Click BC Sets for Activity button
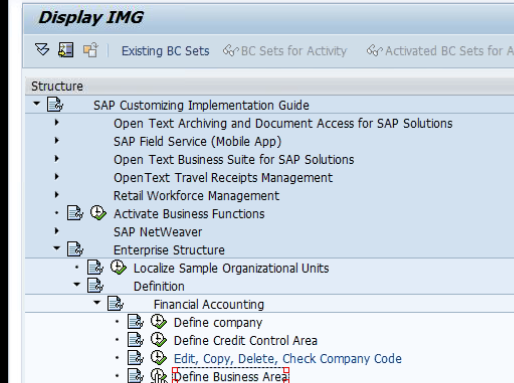The image size is (514, 383). click(x=285, y=51)
